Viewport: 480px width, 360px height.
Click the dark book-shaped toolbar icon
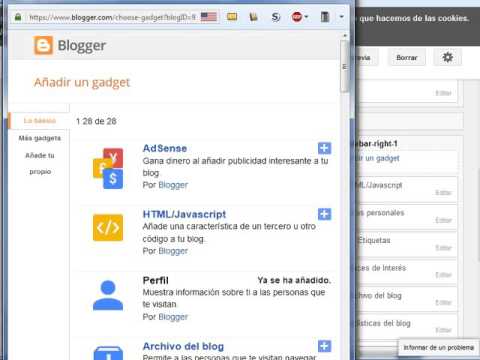point(325,17)
